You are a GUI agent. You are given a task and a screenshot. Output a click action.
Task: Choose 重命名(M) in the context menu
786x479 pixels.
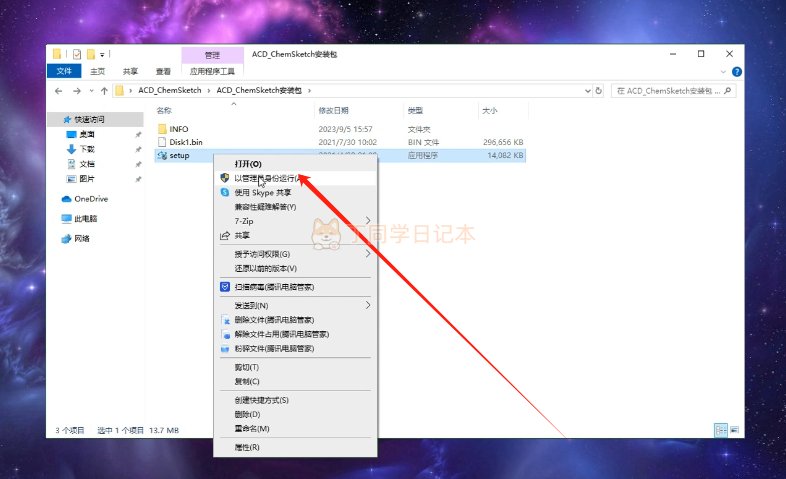(x=295, y=429)
